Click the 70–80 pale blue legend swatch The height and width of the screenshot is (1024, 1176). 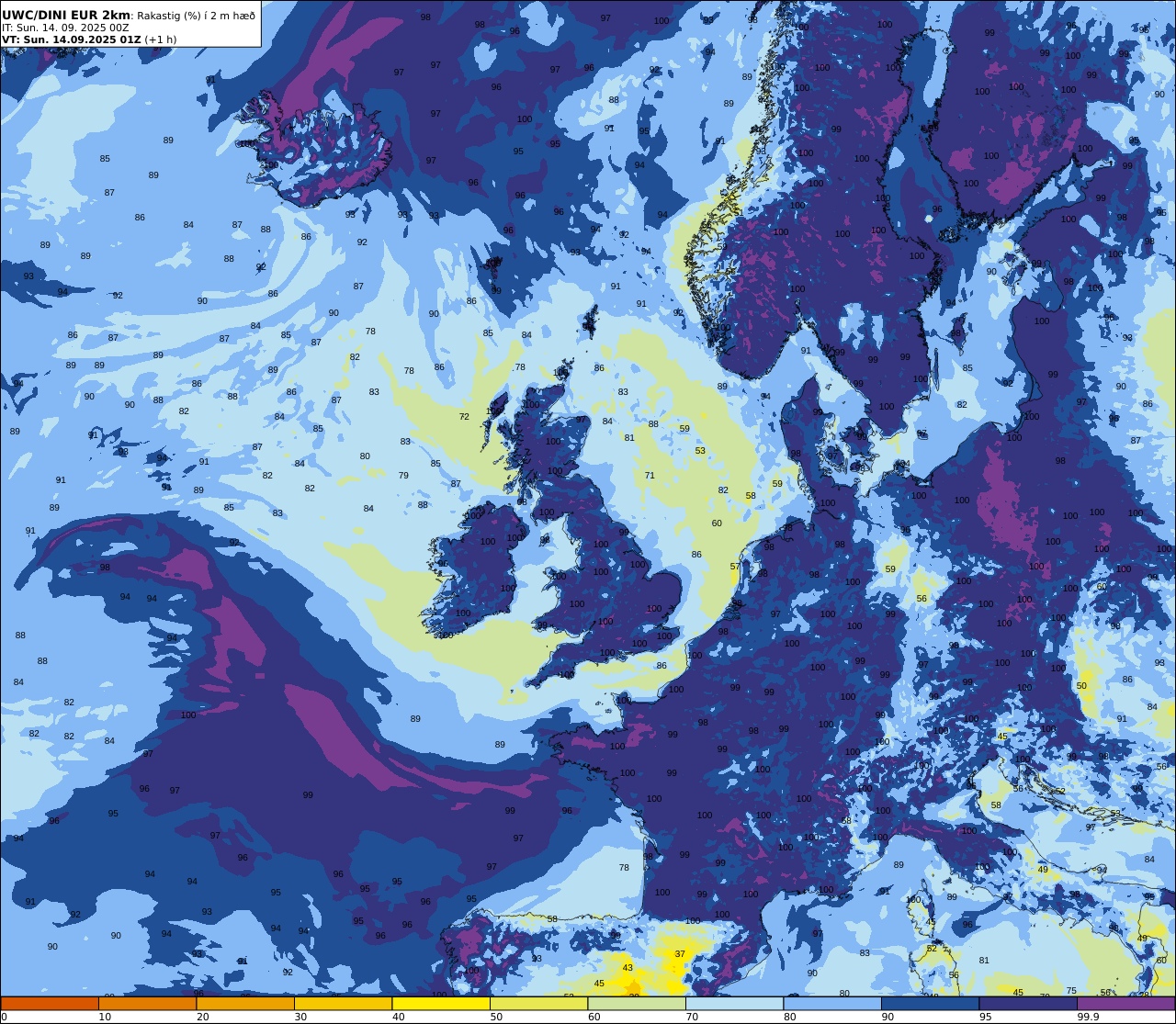[x=734, y=1004]
